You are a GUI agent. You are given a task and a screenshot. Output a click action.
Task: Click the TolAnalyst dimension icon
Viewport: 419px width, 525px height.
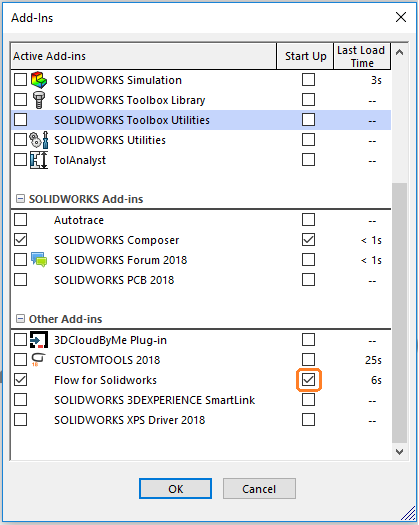point(39,160)
